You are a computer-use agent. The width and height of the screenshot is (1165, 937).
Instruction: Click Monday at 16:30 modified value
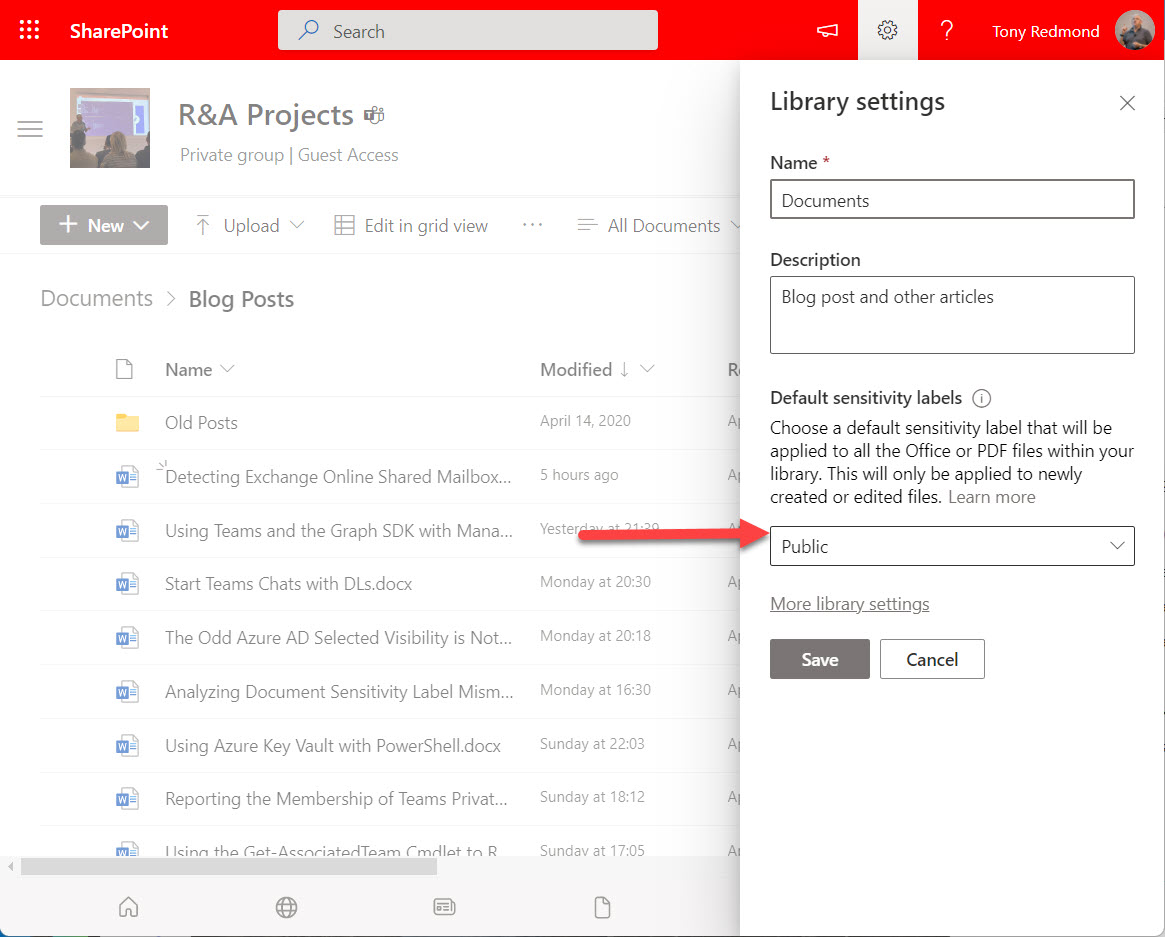[x=595, y=690]
